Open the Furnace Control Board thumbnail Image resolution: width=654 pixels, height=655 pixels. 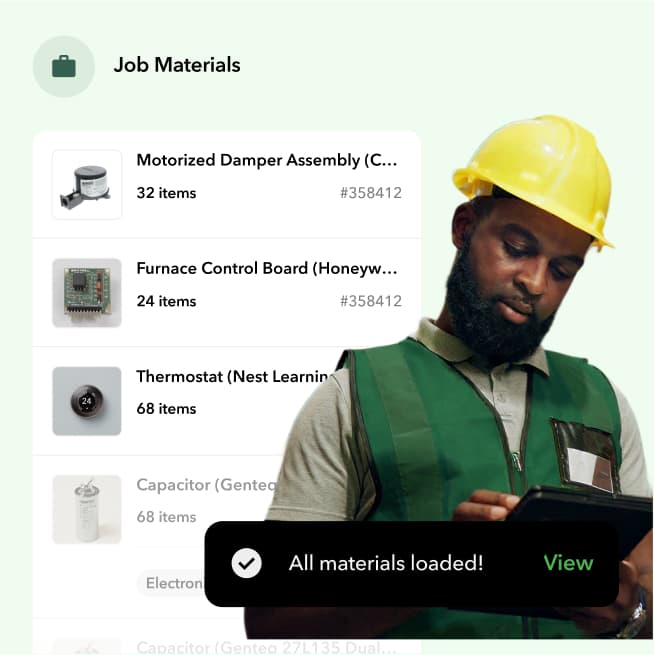(x=87, y=293)
